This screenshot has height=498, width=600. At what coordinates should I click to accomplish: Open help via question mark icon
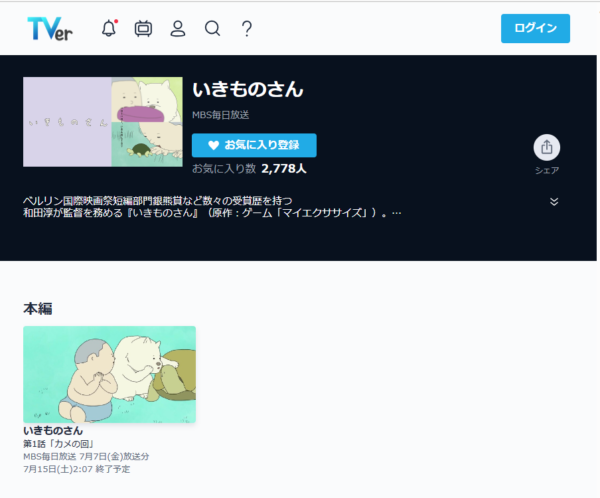click(246, 28)
